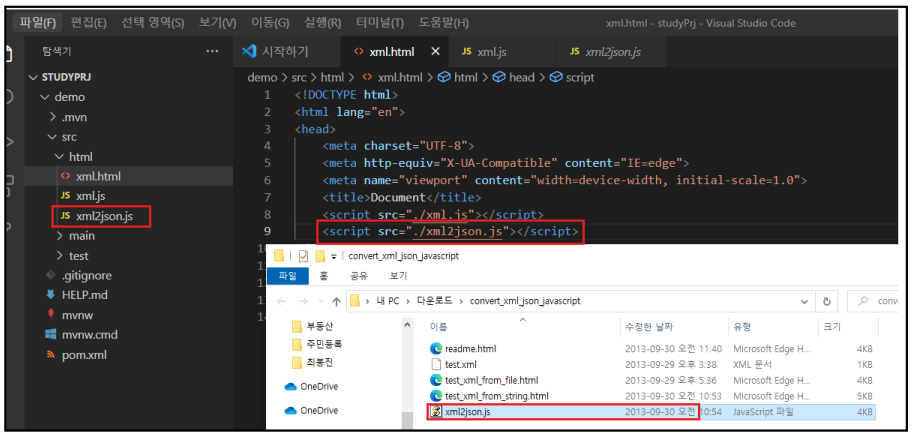Click the meta charset="UTF-8" code line
913x438 pixels.
(x=399, y=146)
